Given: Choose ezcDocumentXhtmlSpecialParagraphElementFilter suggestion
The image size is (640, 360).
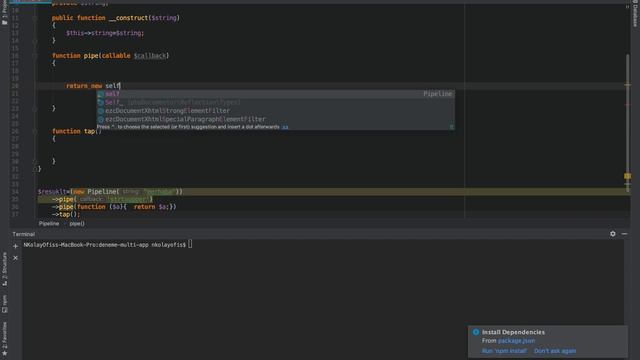Looking at the screenshot, I should (x=276, y=119).
